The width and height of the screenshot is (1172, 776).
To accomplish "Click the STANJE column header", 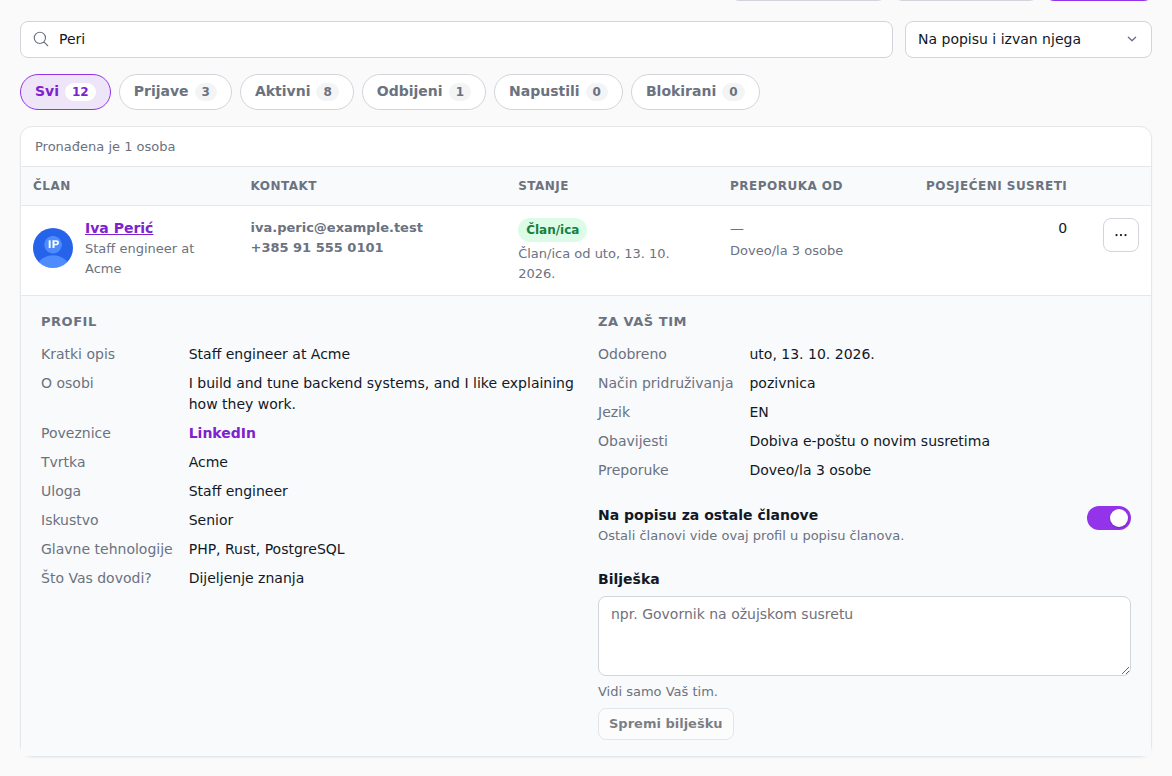I will 543,186.
